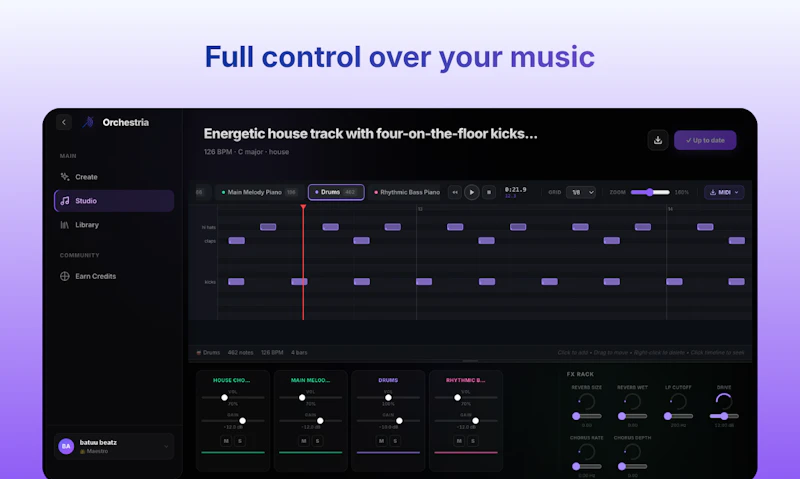Adjust the Chorus Depth slider
Viewport: 800px width, 479px height.
click(x=633, y=466)
